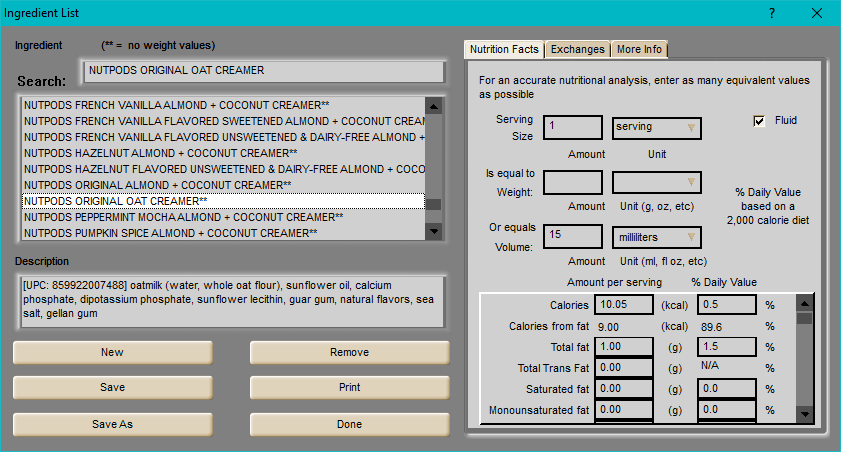Select NUTPODS HAZELNUT ALMOND + COCONUT CREAMER
841x452 pixels.
pyautogui.click(x=223, y=153)
